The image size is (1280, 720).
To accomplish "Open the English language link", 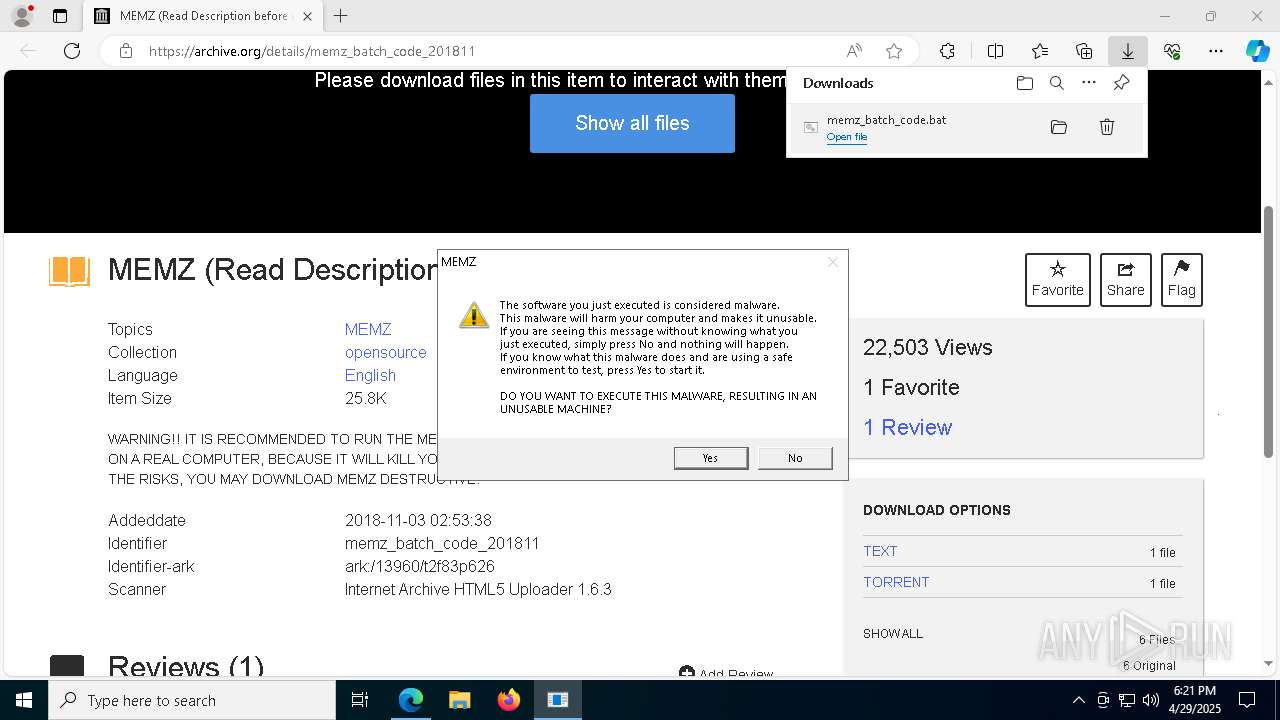I will 370,375.
